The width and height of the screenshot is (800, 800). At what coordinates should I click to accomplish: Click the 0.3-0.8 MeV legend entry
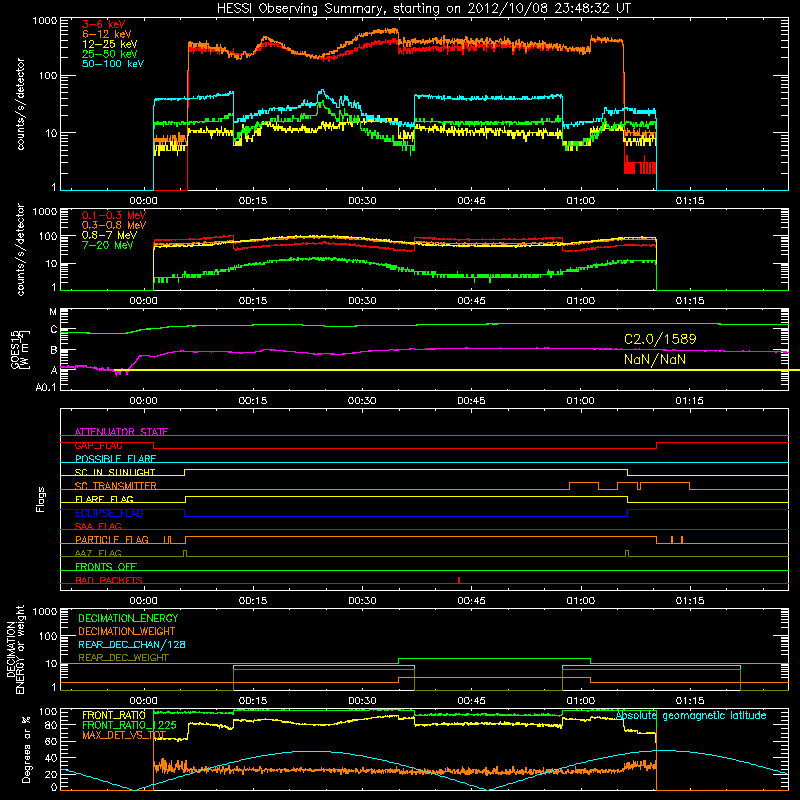(114, 226)
